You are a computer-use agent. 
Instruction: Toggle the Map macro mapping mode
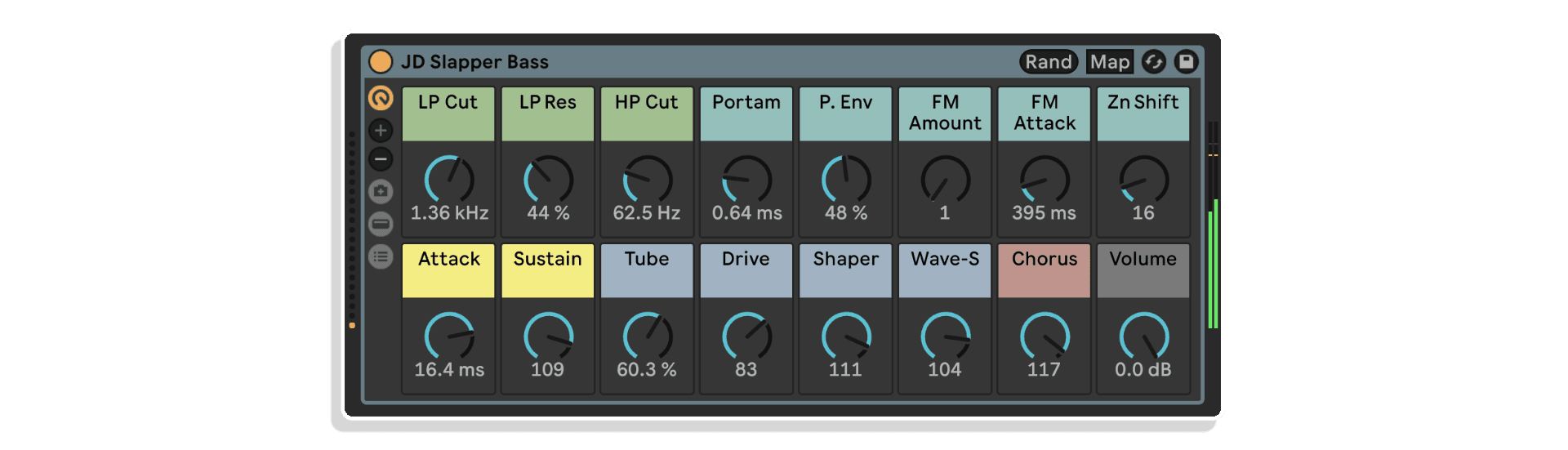1110,62
